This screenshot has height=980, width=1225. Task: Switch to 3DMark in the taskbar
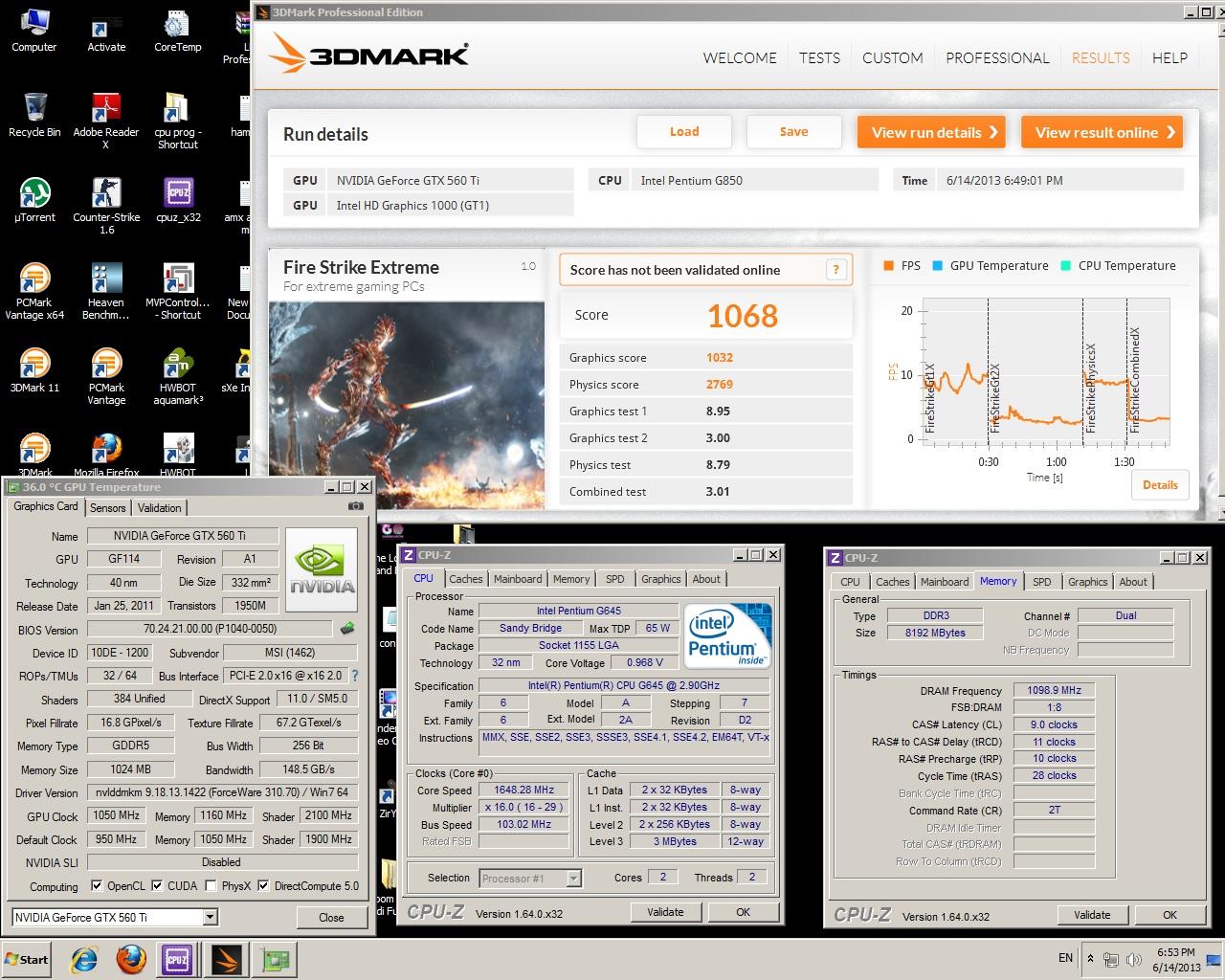227,959
